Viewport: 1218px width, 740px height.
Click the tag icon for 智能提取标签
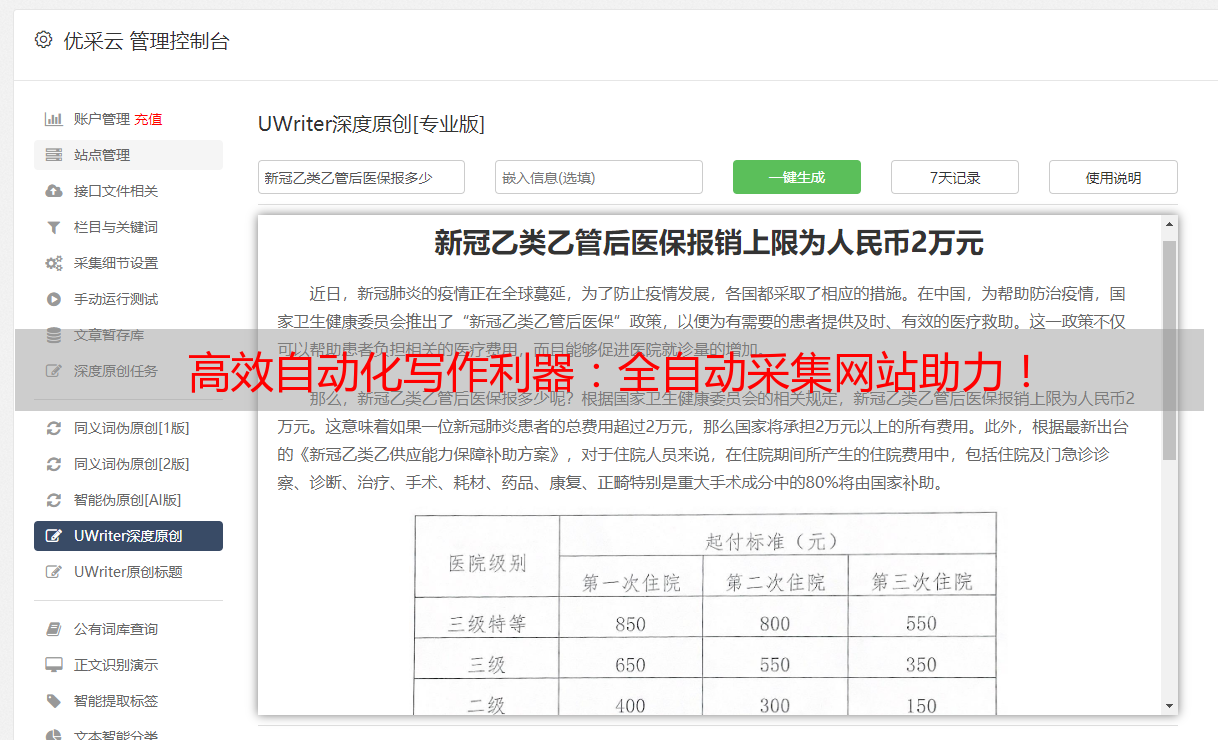tap(54, 701)
